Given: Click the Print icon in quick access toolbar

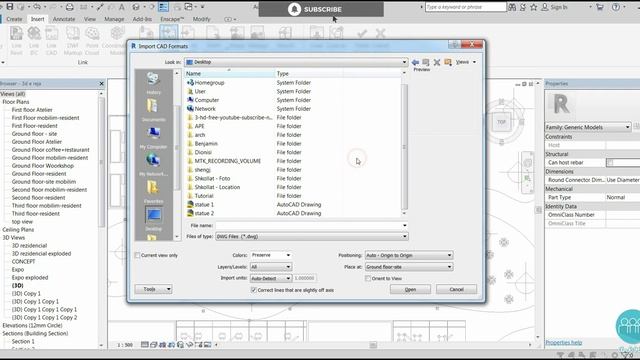Looking at the screenshot, I should 70,7.
